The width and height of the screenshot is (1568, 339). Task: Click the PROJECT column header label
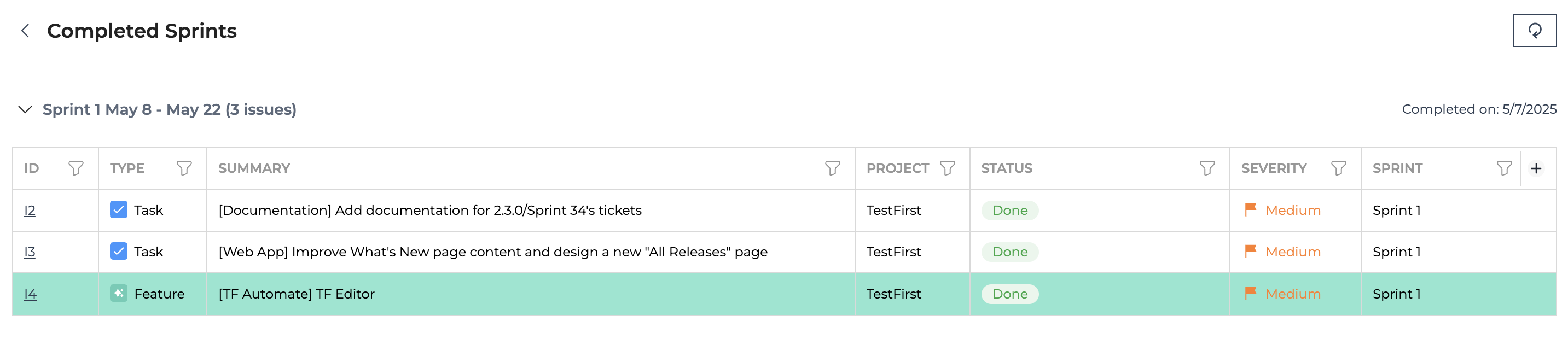[897, 168]
